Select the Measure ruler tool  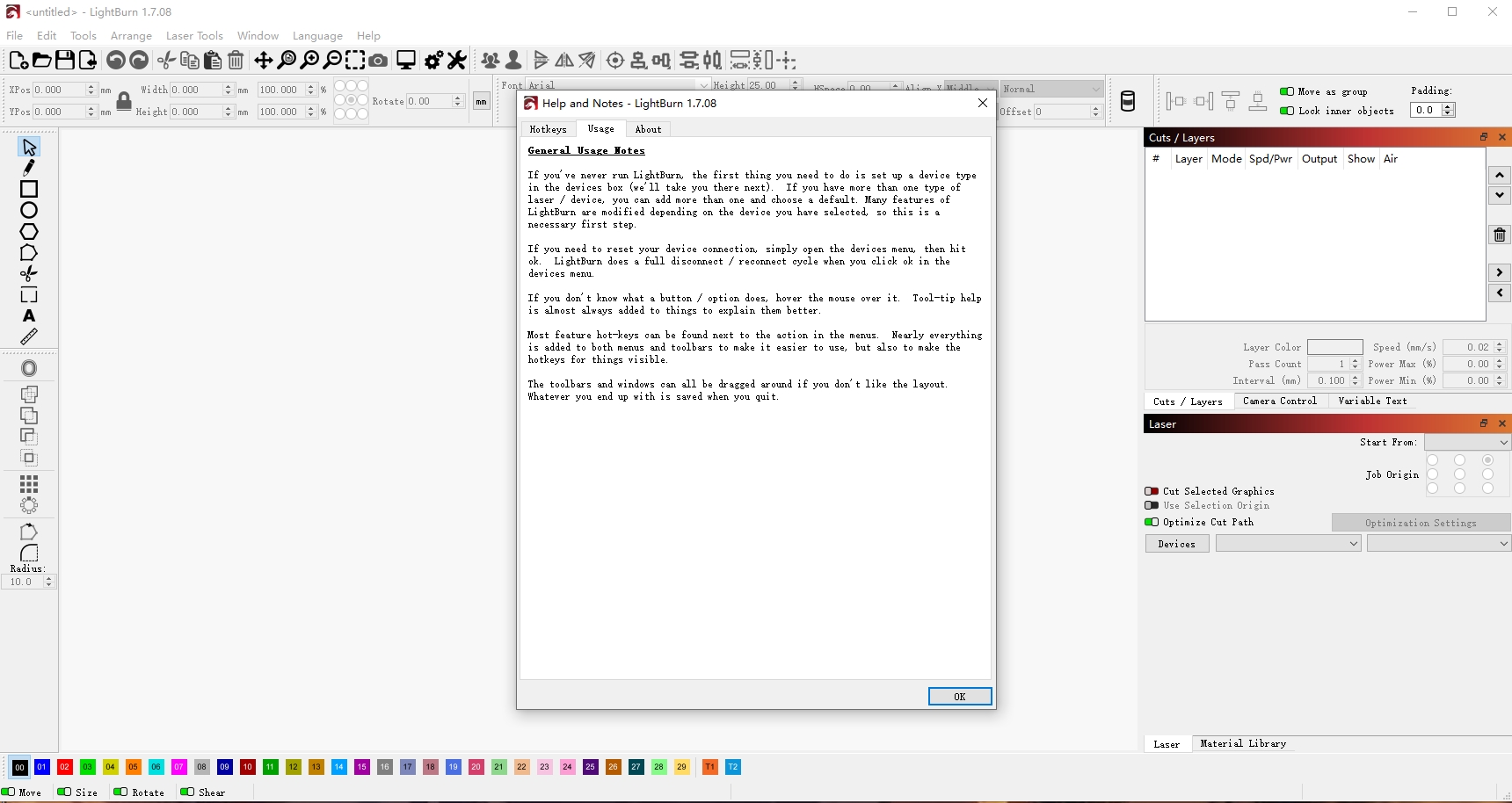[29, 336]
